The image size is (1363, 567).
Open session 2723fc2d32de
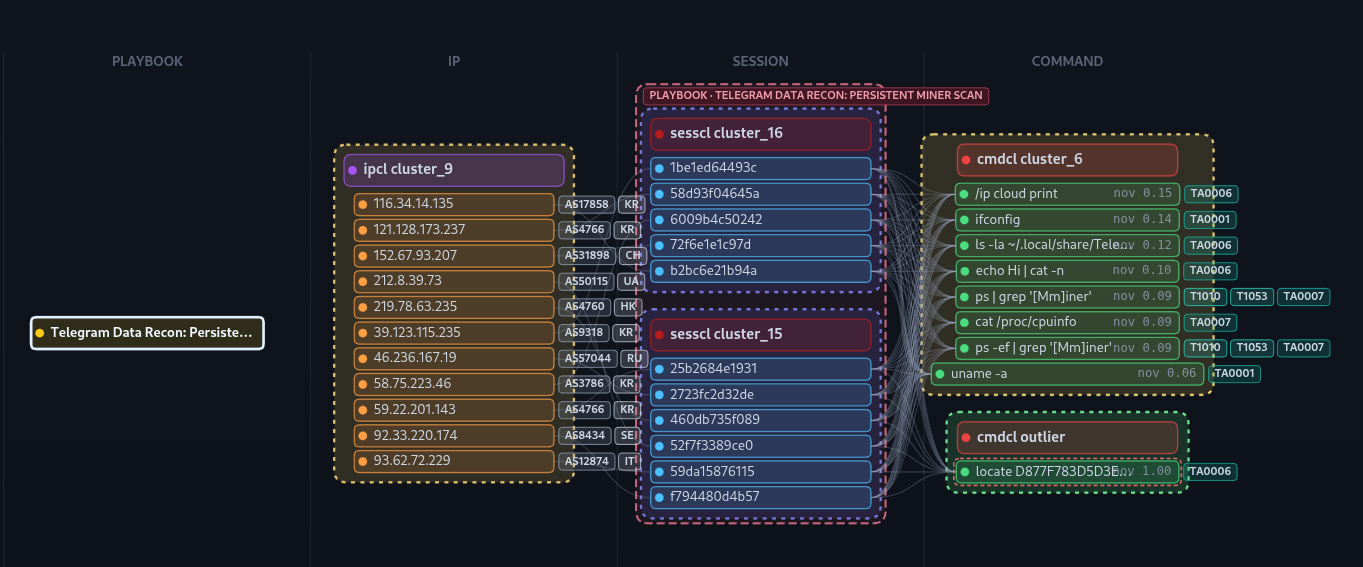point(761,394)
